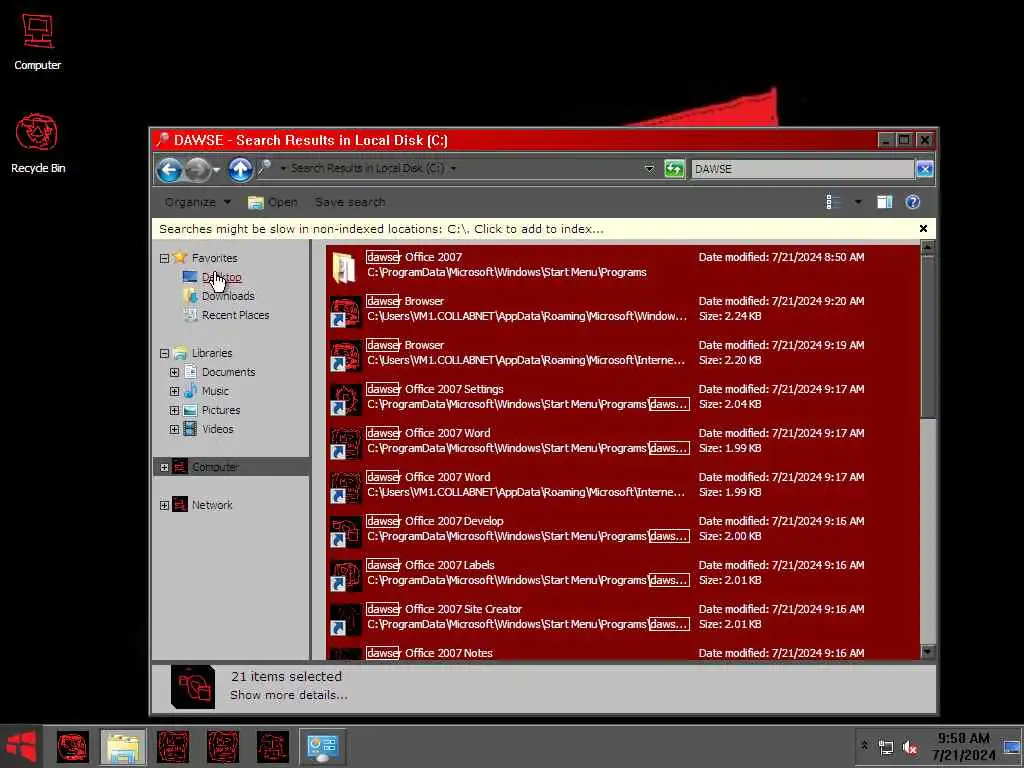Switch to File Explorer taskbar button
Screen dimensions: 1024x768
(123, 746)
